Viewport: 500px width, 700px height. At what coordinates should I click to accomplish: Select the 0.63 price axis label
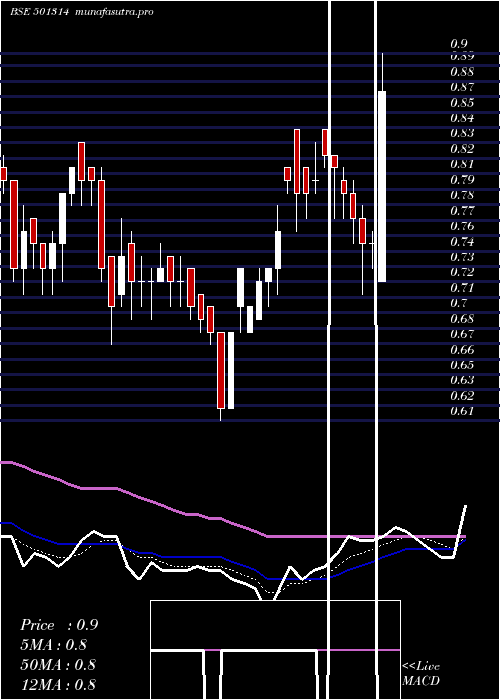pos(462,380)
